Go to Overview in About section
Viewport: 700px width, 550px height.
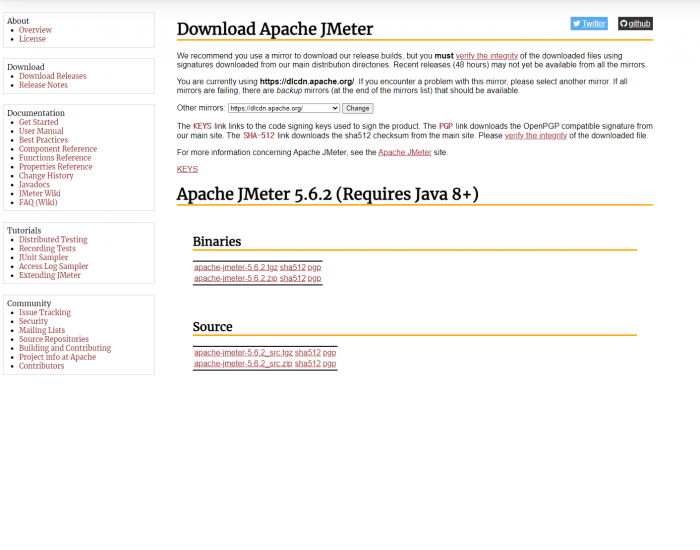[x=35, y=30]
